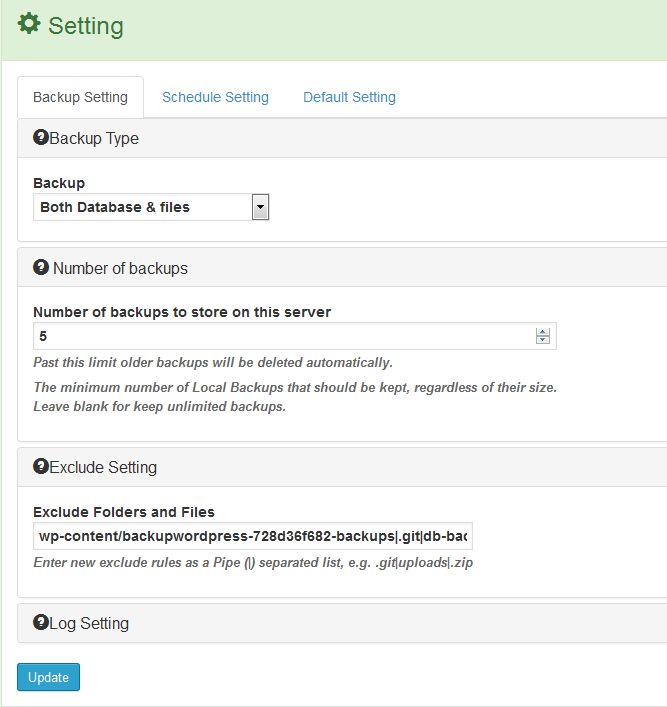Open the Backup type dropdown

click(x=259, y=207)
